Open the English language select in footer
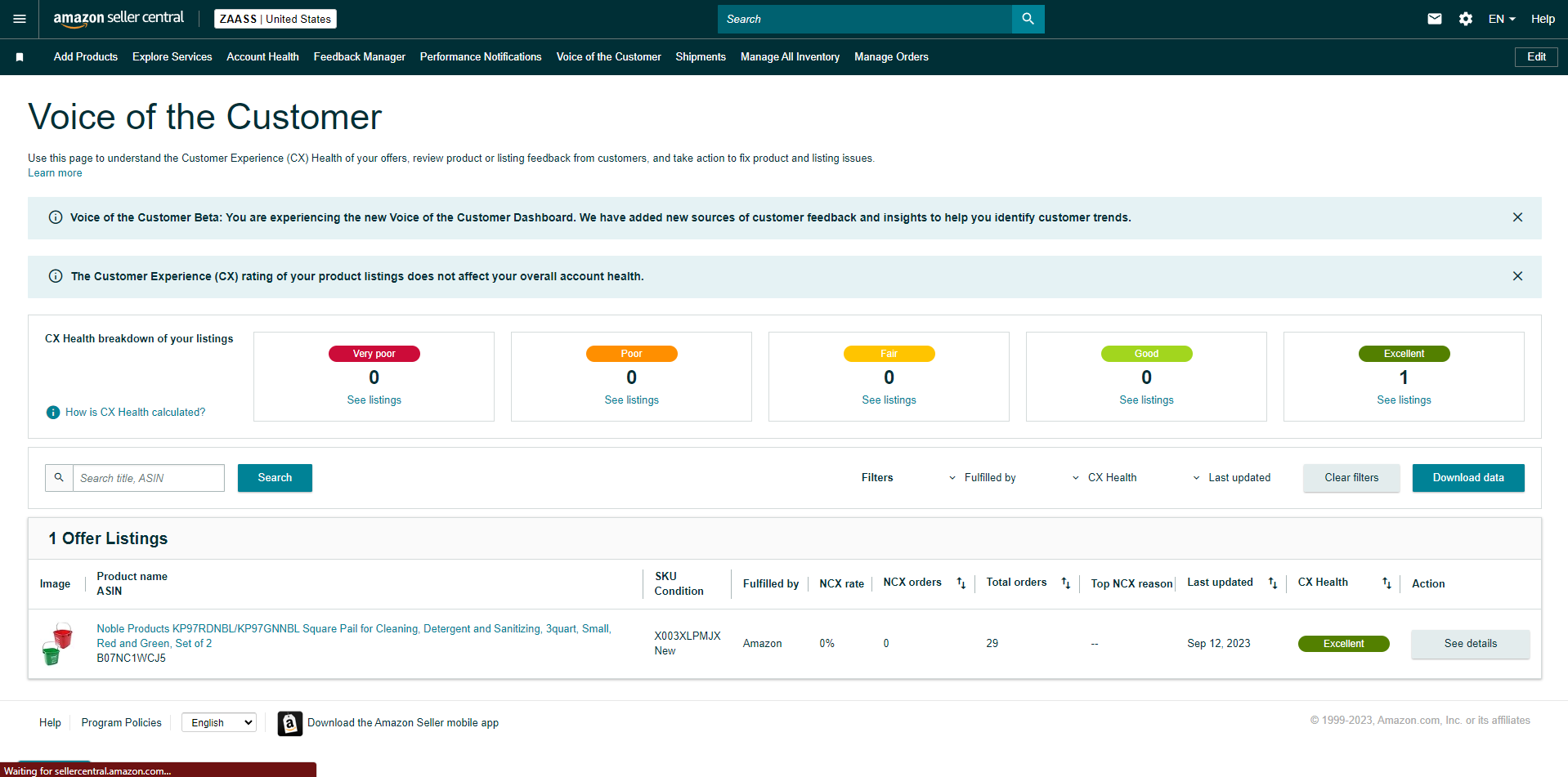This screenshot has height=777, width=1568. pyautogui.click(x=219, y=722)
